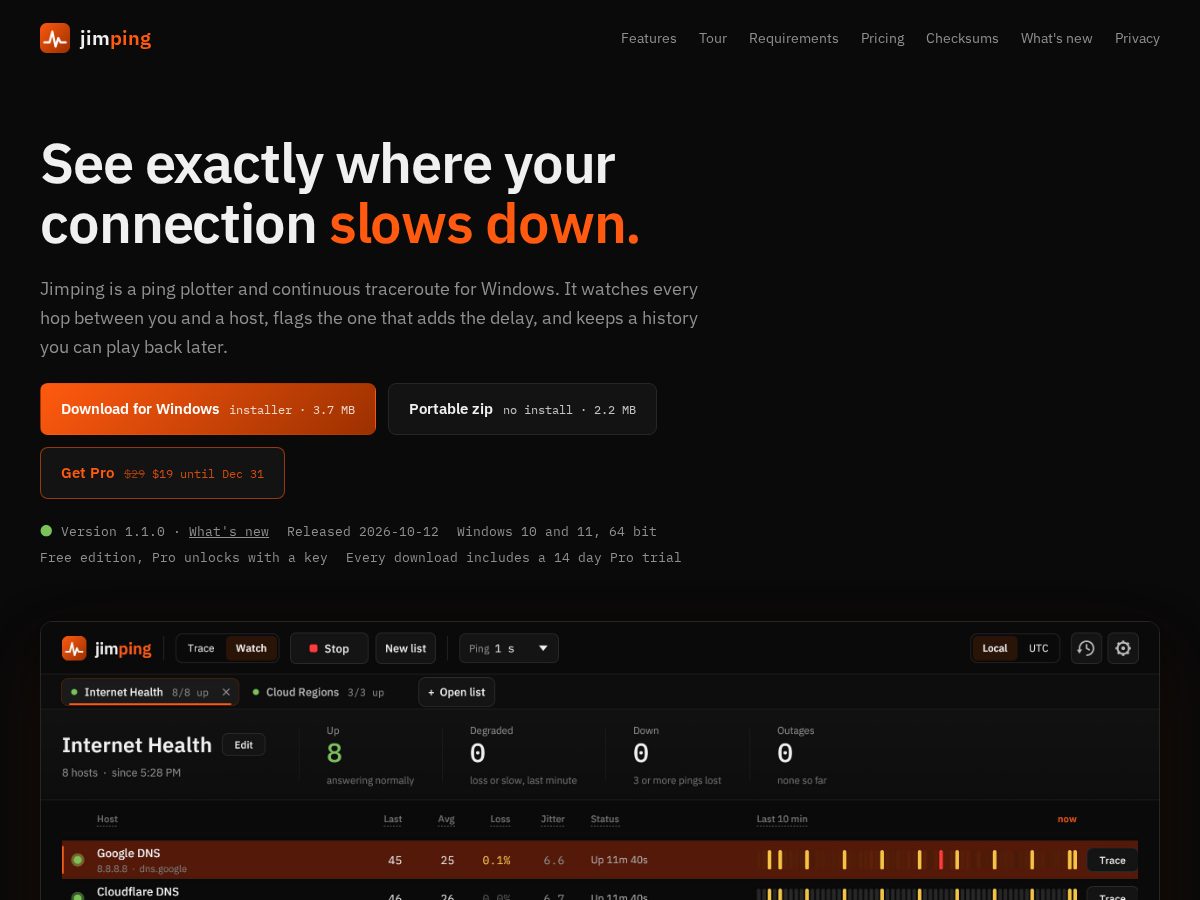Select the Google DNS host row name
Image resolution: width=1200 pixels, height=900 pixels.
128,854
